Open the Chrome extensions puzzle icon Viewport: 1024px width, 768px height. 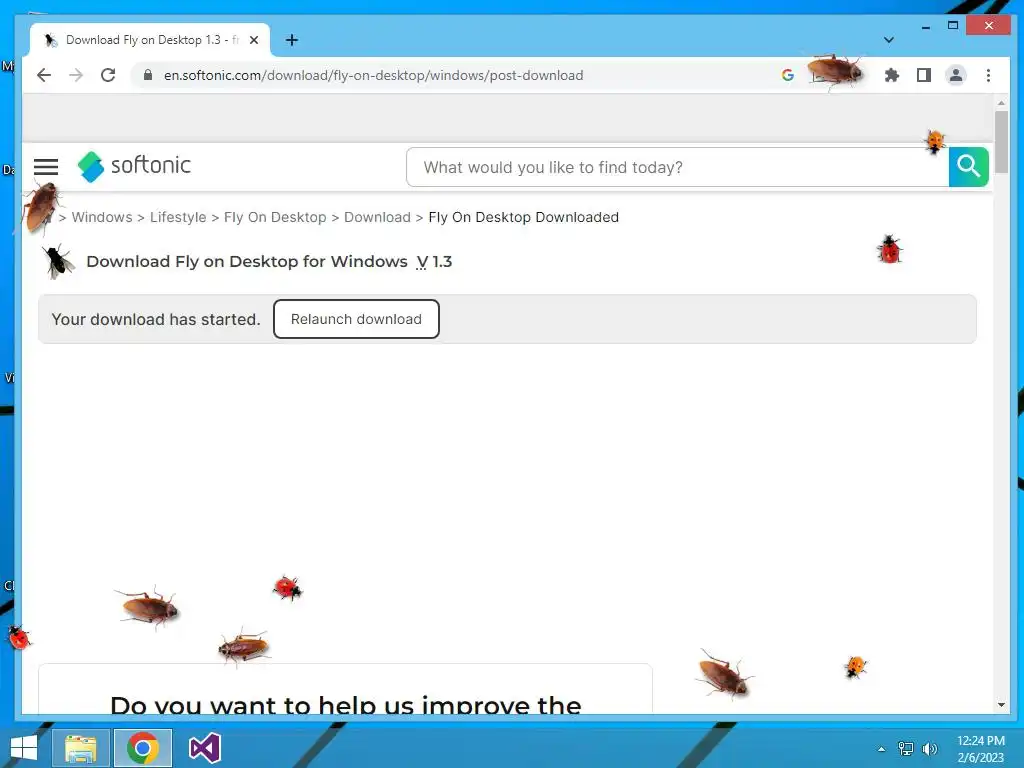pos(891,75)
